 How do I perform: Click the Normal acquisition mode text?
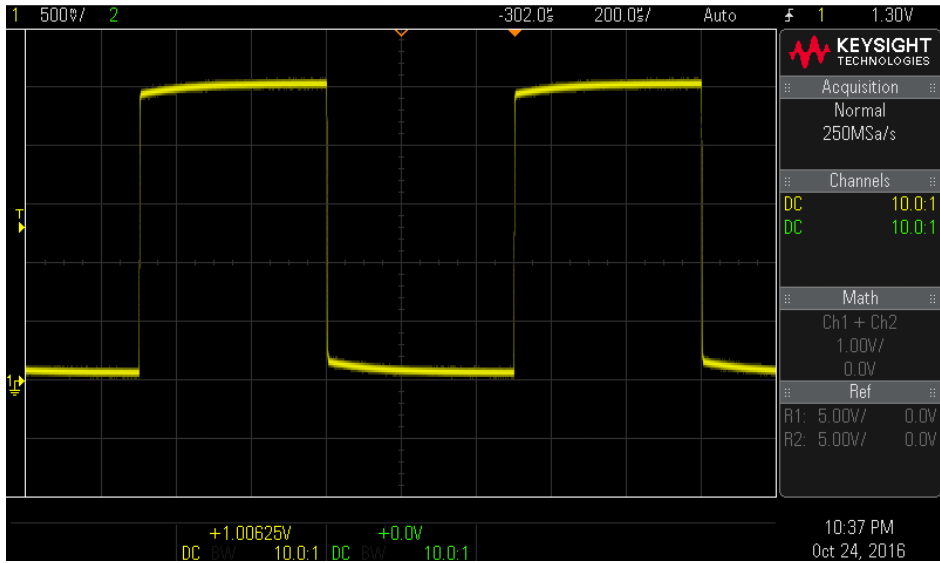(860, 110)
